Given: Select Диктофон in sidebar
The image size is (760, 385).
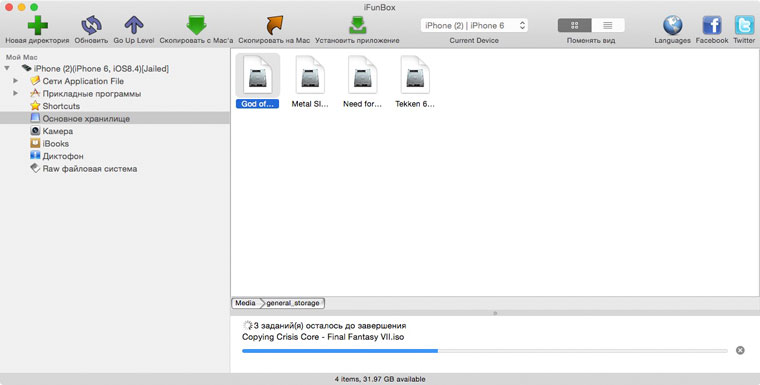Looking at the screenshot, I should click(x=63, y=156).
